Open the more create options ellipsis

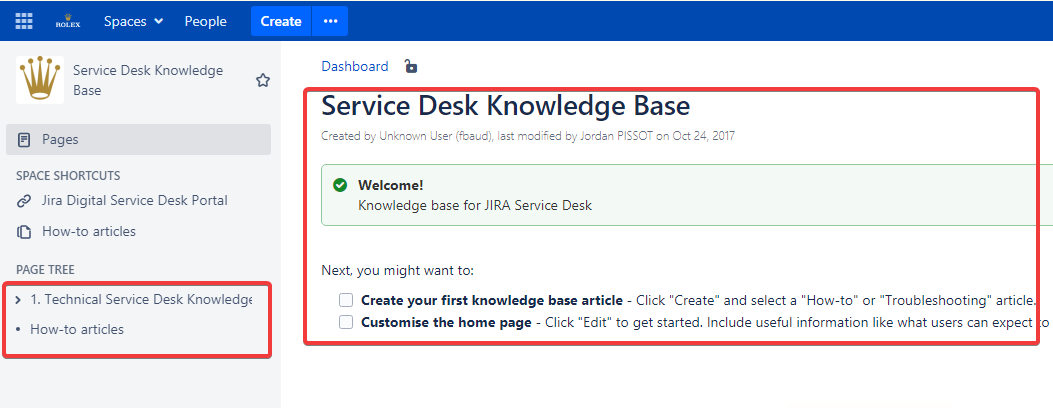[330, 21]
